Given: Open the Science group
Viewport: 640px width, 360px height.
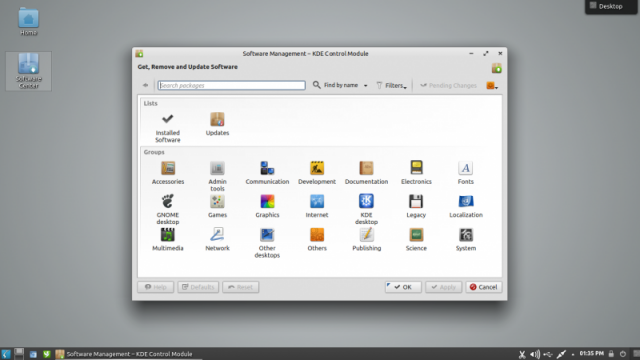Looking at the screenshot, I should pos(416,239).
